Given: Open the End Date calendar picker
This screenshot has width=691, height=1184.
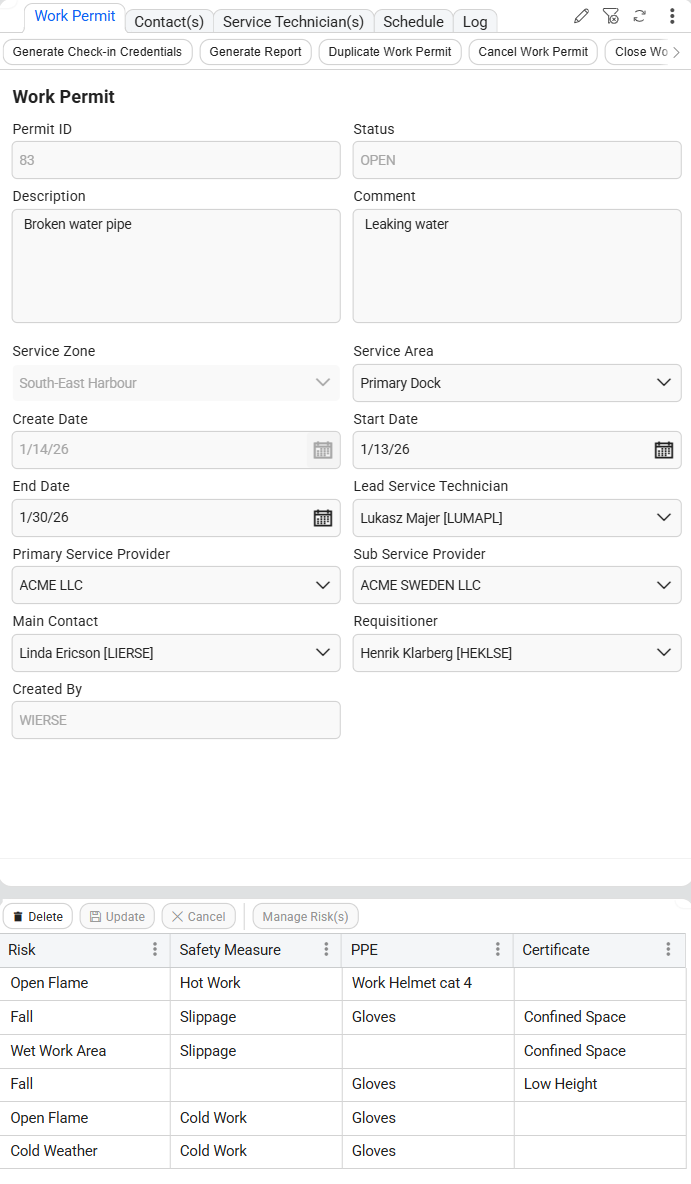Looking at the screenshot, I should [322, 518].
